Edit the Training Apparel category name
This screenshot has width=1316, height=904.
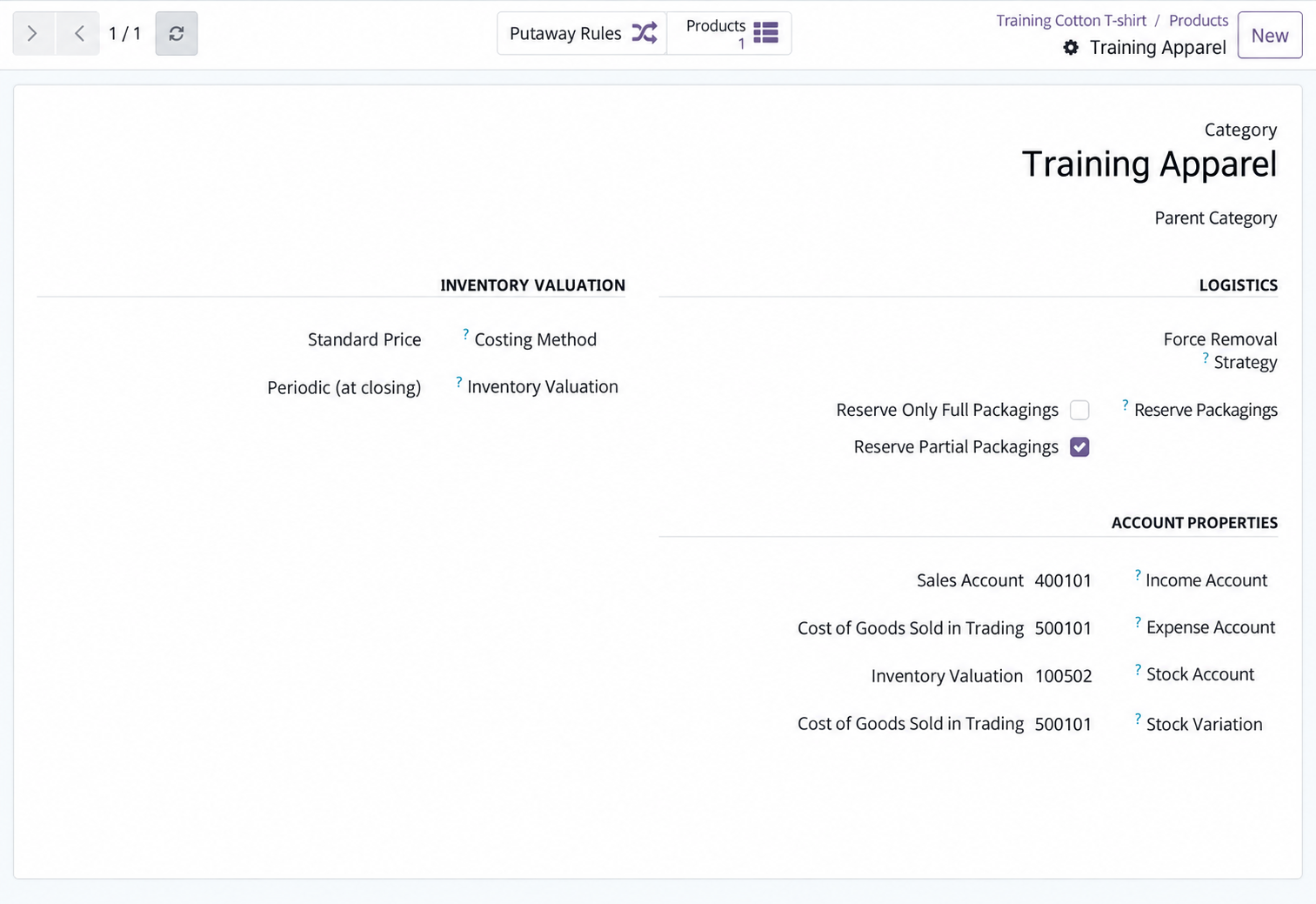pyautogui.click(x=1149, y=164)
